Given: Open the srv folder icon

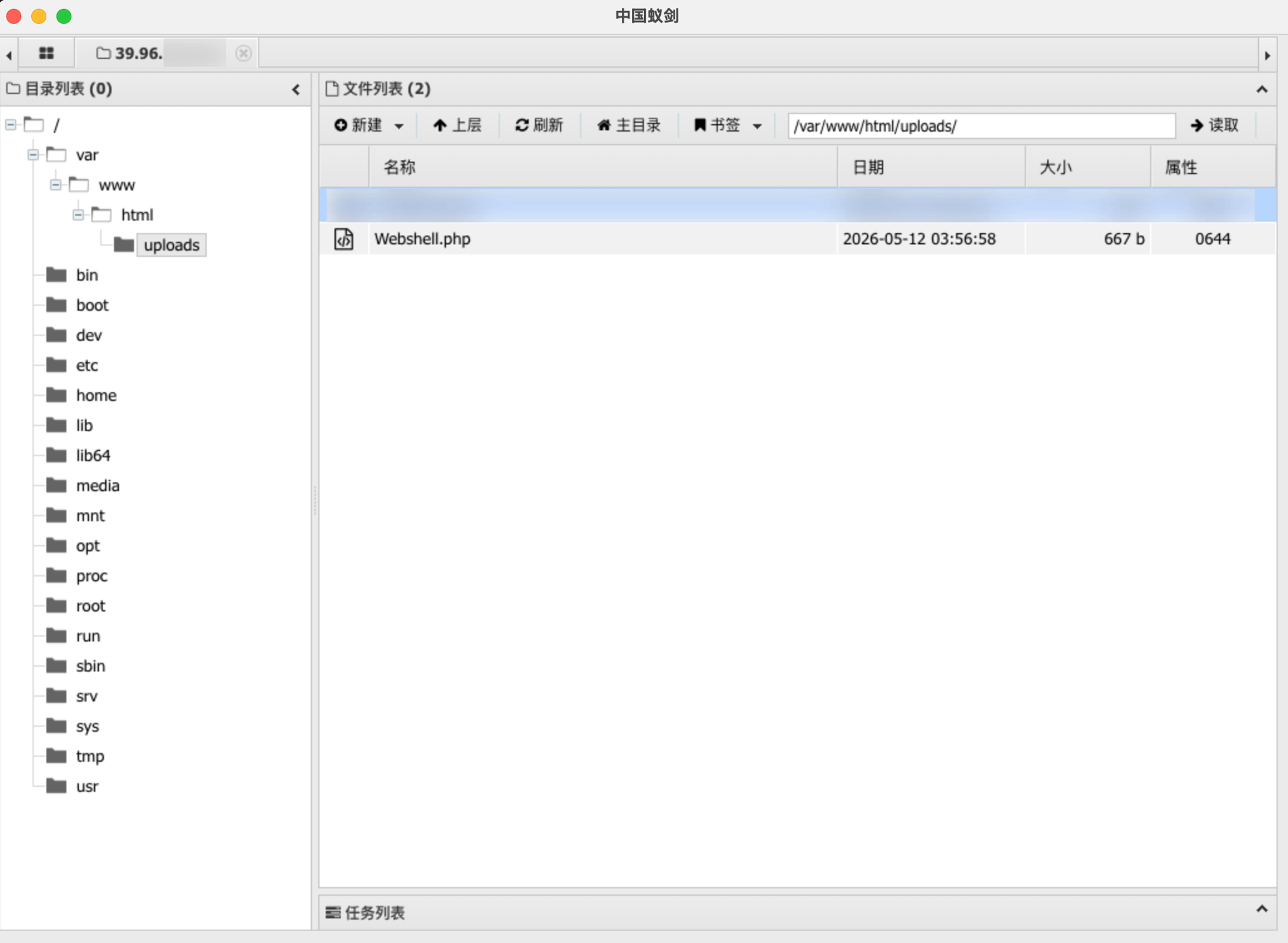Looking at the screenshot, I should click(56, 696).
